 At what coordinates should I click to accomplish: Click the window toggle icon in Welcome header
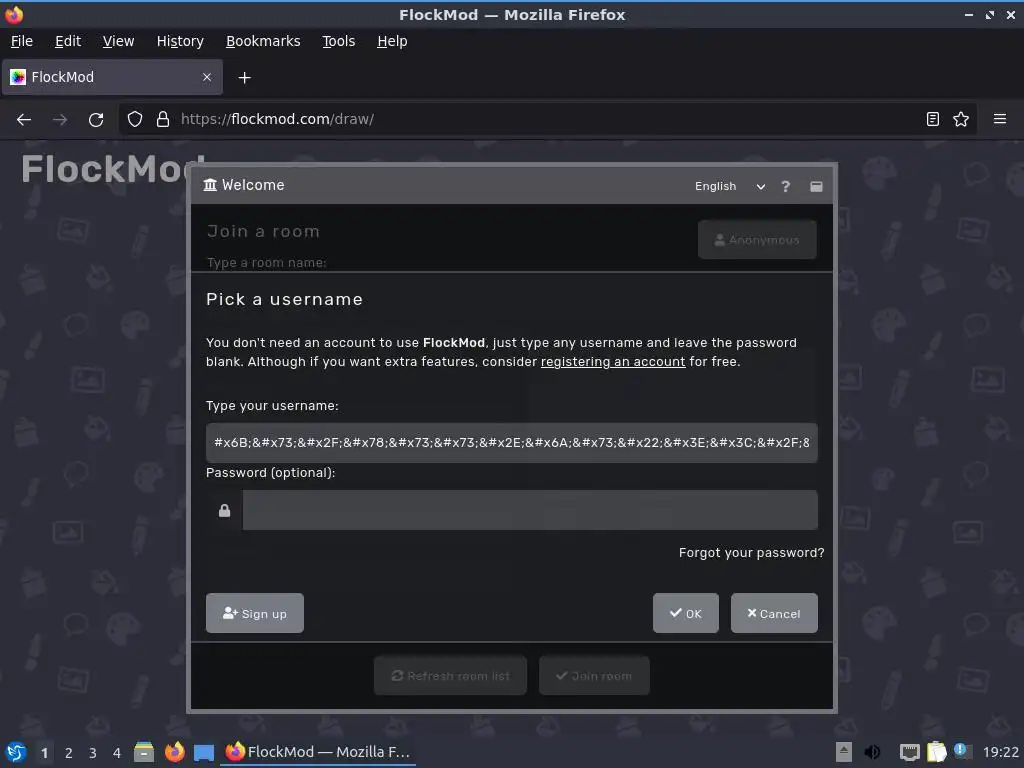coord(816,187)
